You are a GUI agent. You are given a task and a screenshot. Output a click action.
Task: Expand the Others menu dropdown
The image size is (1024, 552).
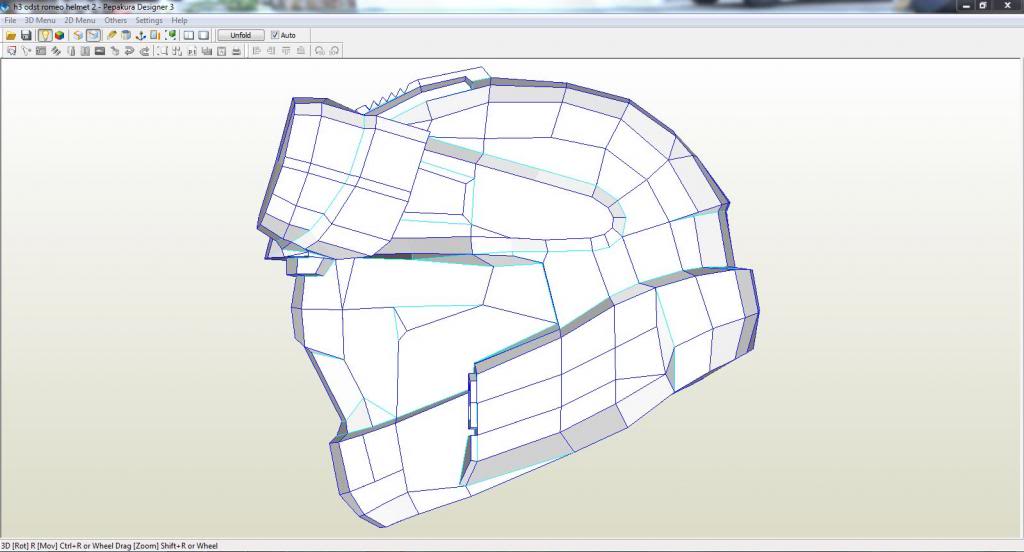point(116,20)
